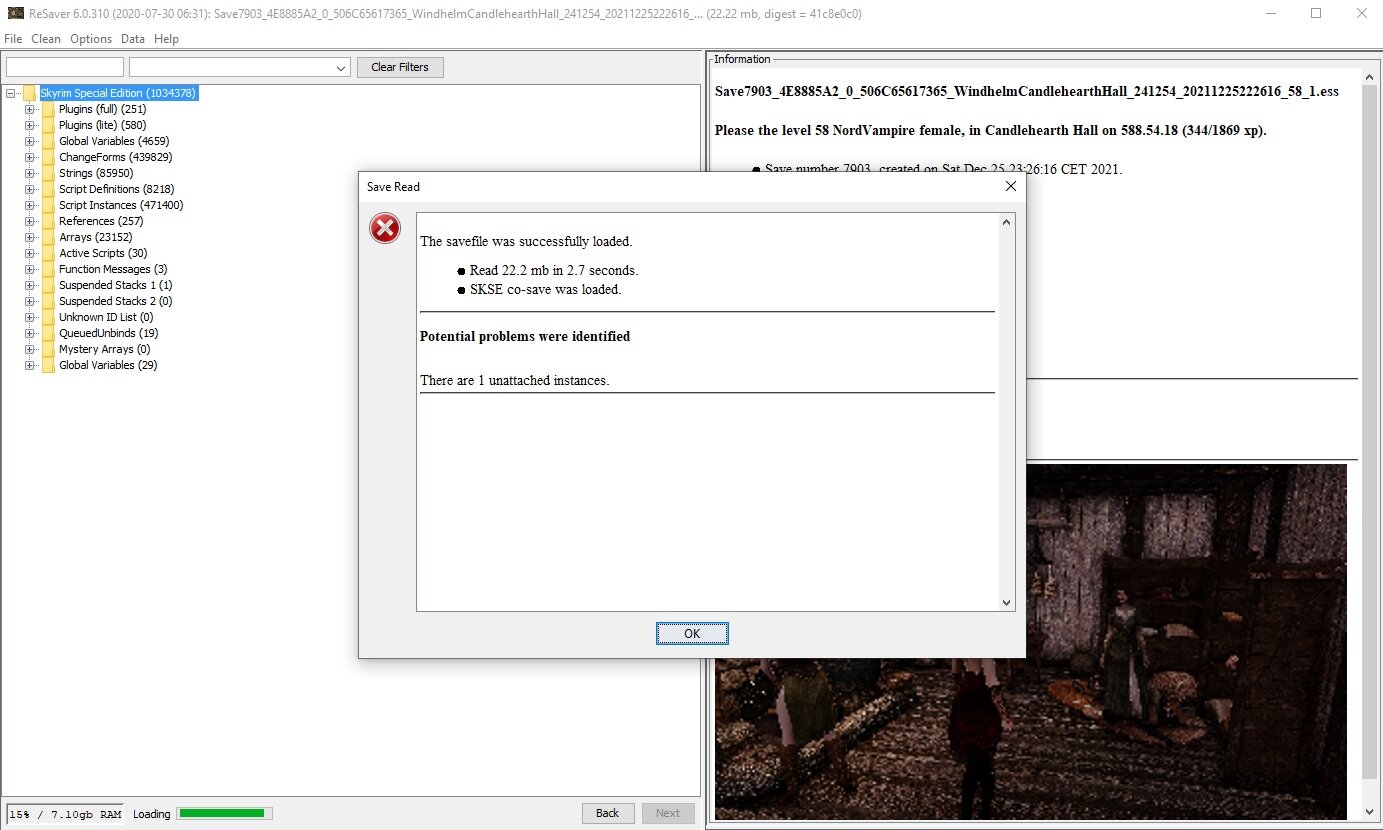Click folder icon beside ChangeForms
The height and width of the screenshot is (830, 1383).
point(48,157)
